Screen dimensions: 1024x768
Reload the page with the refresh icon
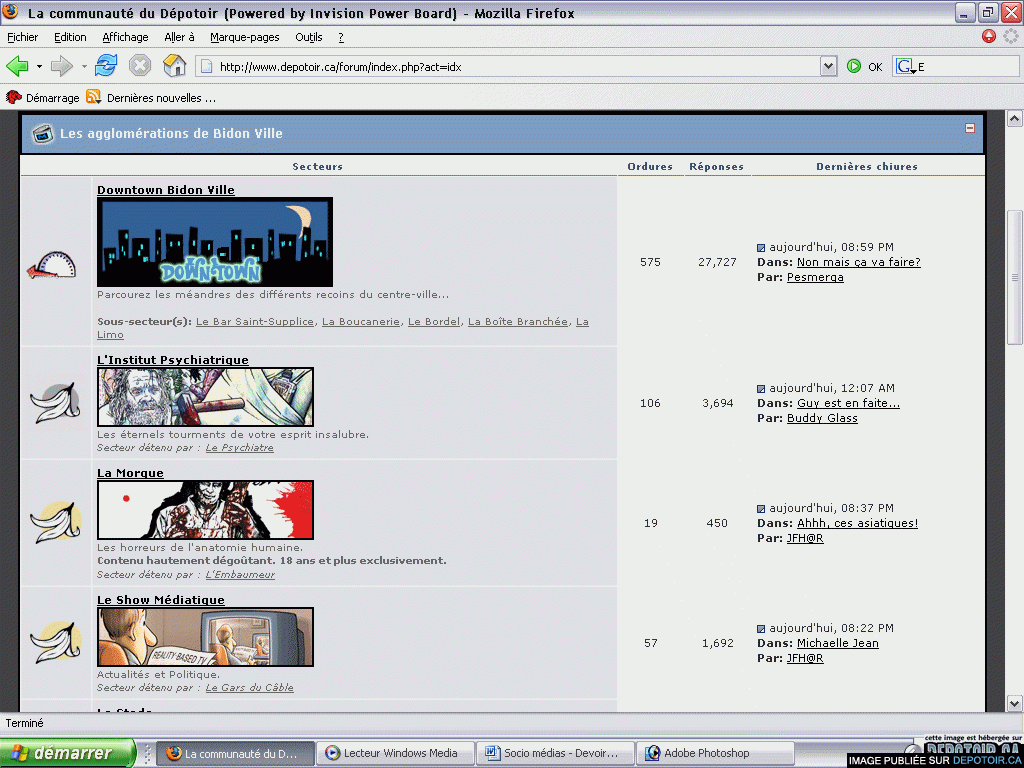(106, 66)
